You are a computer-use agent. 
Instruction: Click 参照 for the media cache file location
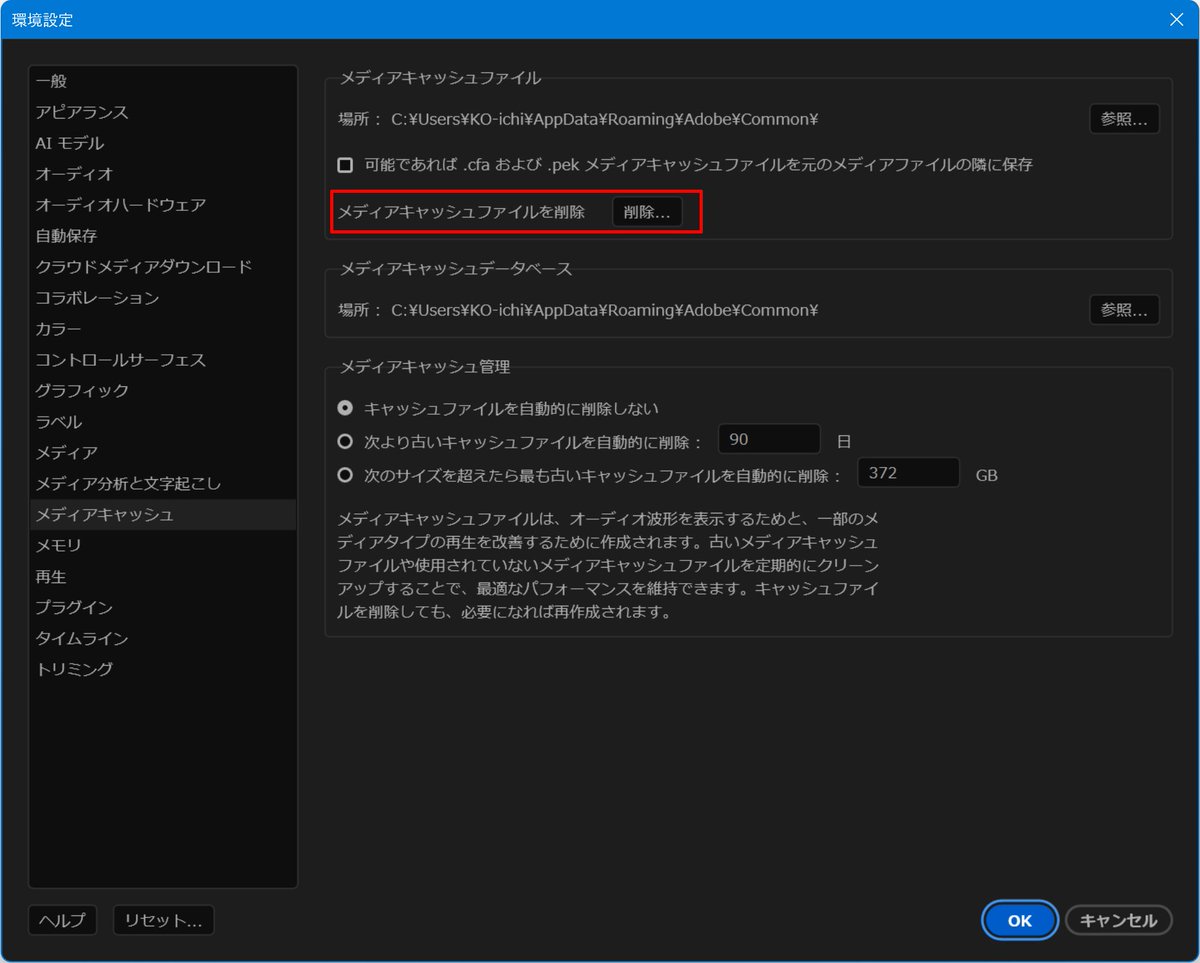tap(1124, 118)
